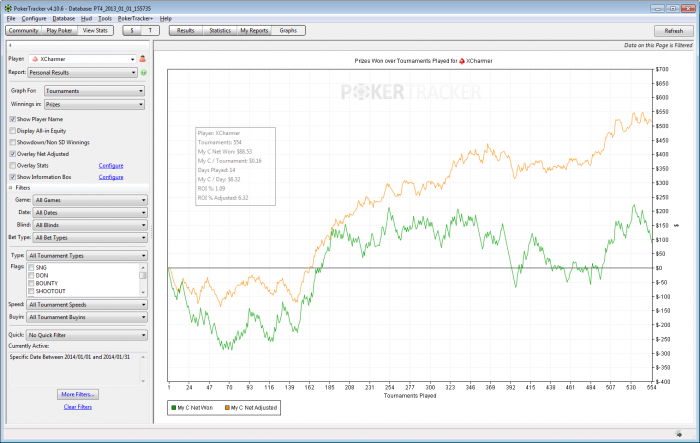
Task: Switch to the Community tab
Action: pyautogui.click(x=24, y=30)
